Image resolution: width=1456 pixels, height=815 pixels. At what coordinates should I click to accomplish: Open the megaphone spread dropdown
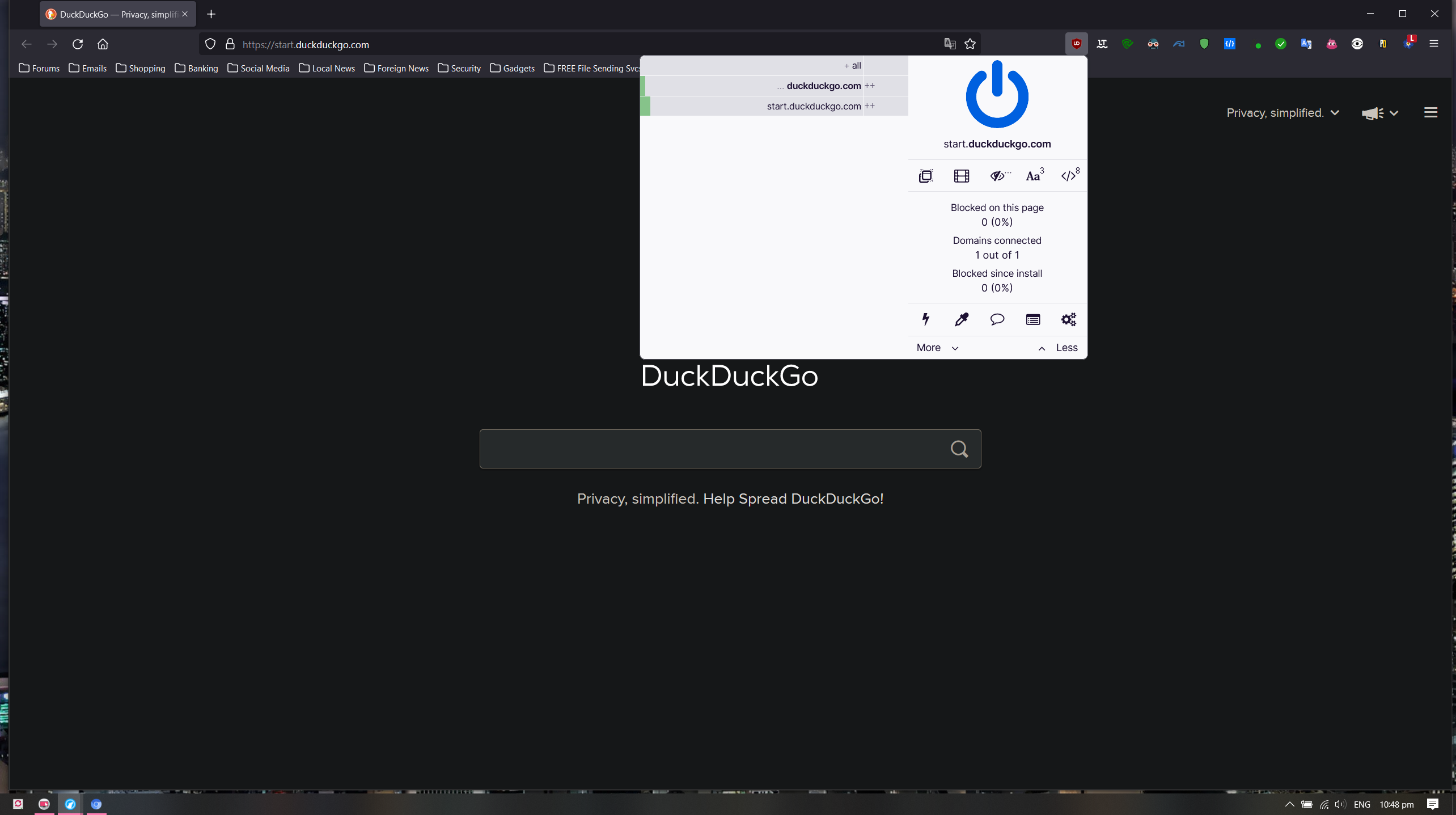(x=1379, y=113)
